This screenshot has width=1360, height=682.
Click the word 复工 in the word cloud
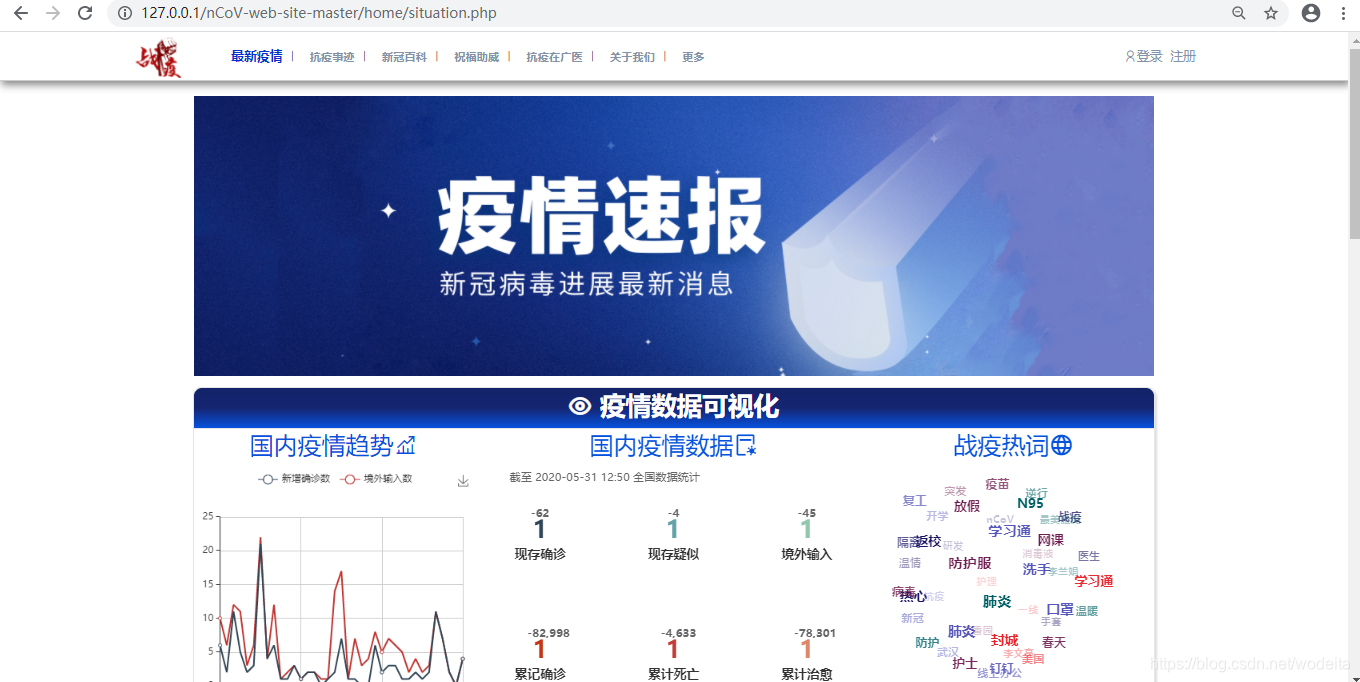coord(914,501)
